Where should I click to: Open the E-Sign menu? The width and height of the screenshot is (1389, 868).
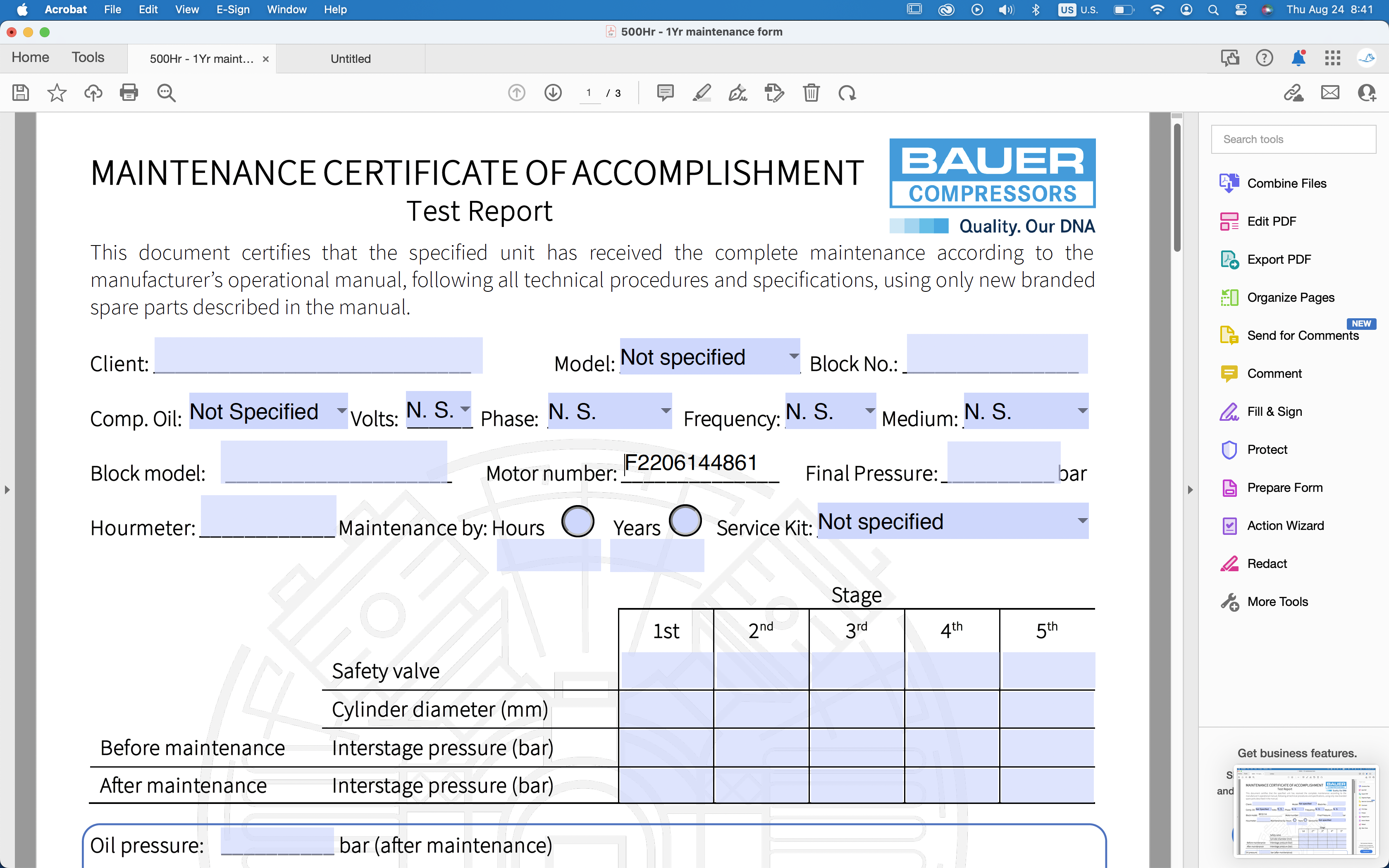click(232, 9)
